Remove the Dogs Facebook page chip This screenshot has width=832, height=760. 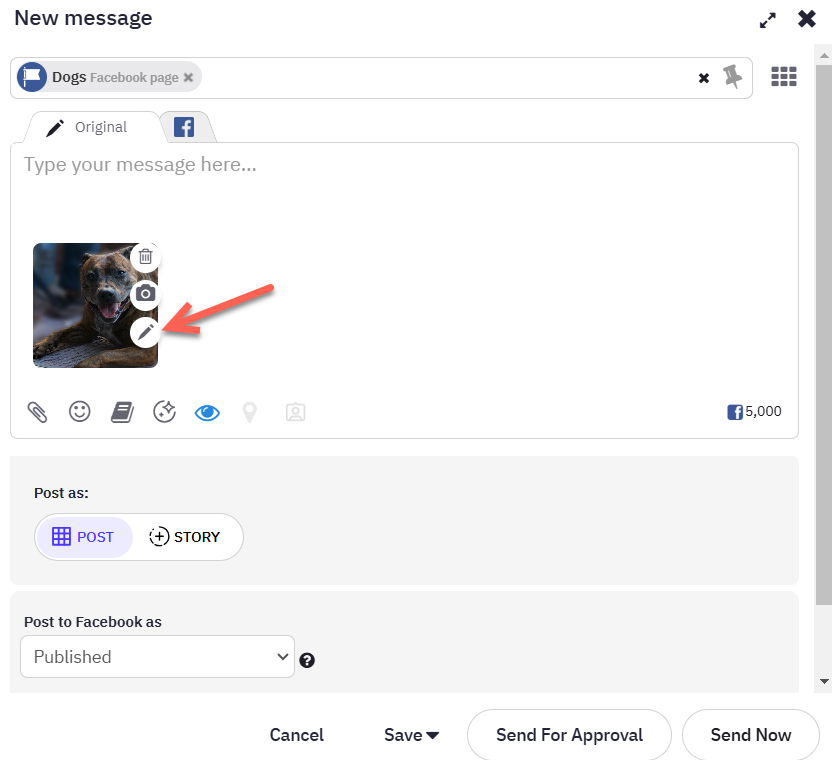point(188,77)
